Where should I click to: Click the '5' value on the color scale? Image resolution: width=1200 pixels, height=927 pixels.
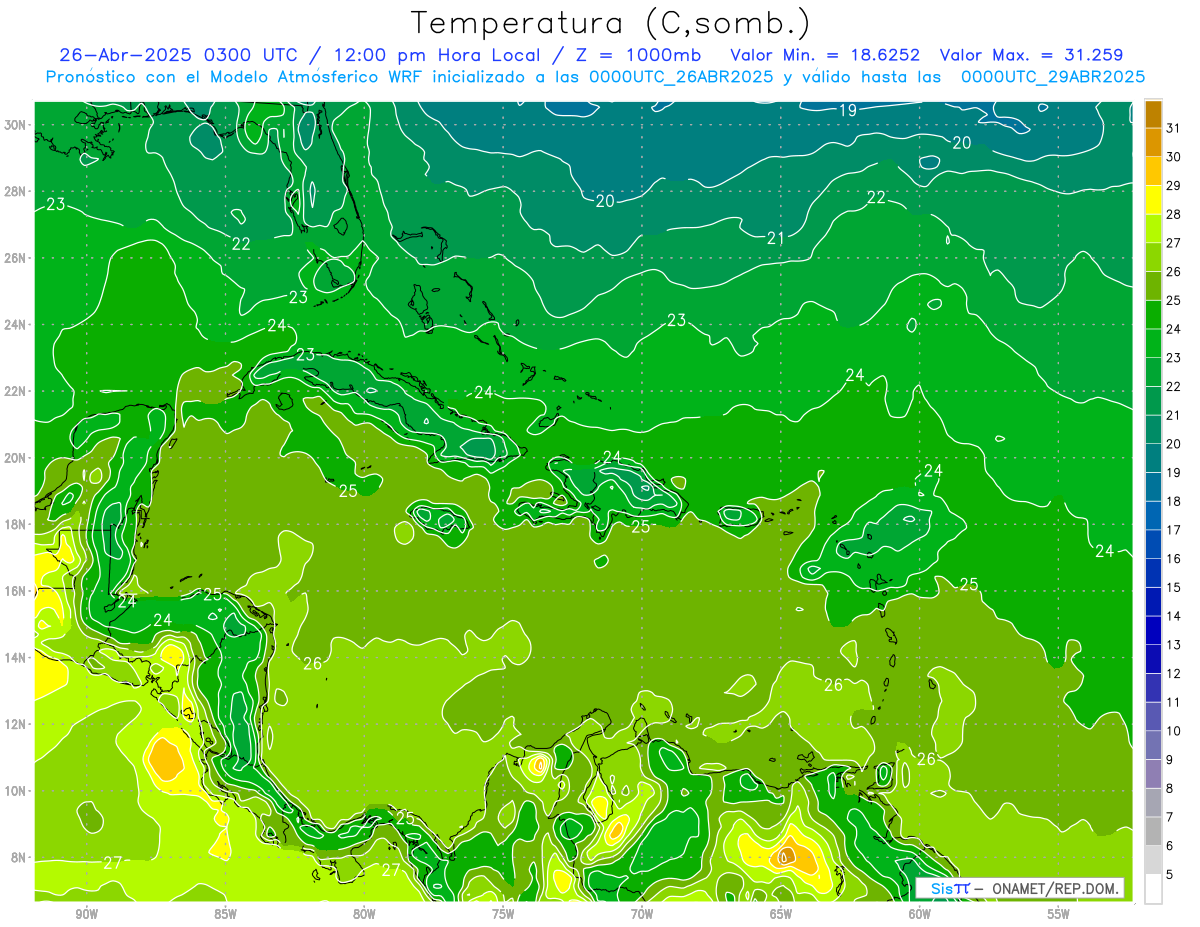1171,874
